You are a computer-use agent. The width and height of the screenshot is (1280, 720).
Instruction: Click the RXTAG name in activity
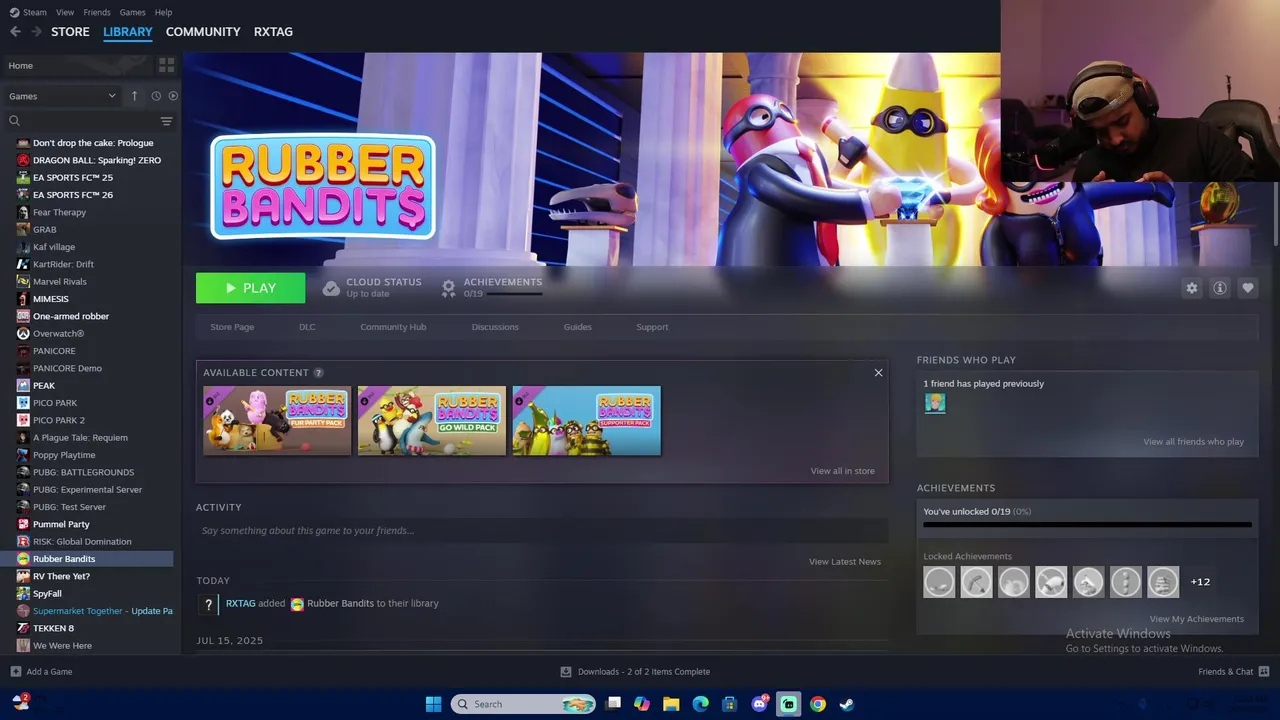[x=241, y=604]
